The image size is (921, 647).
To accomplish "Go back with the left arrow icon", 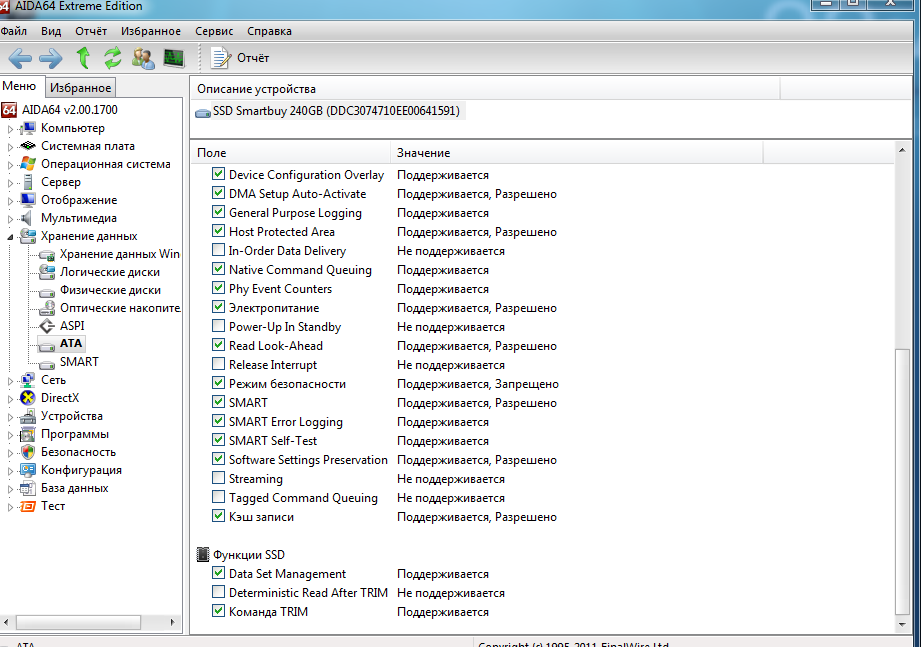I will (21, 58).
